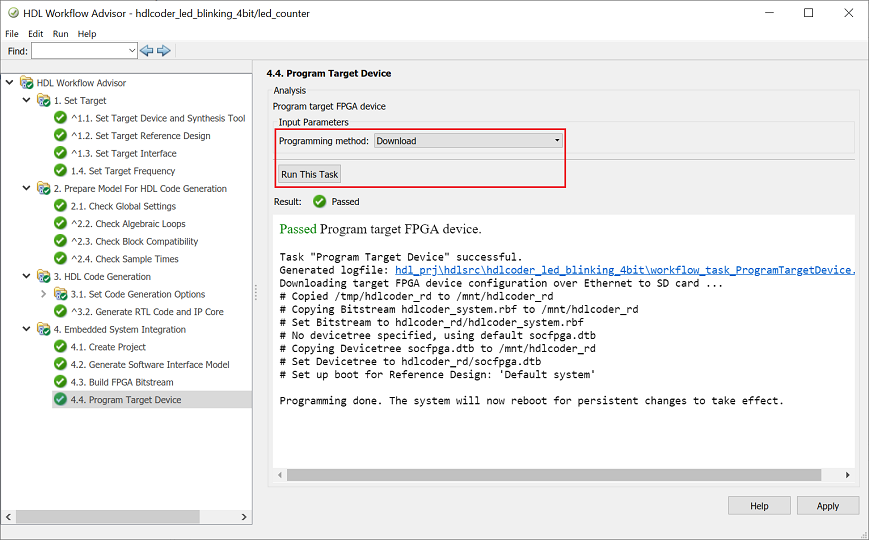Image resolution: width=869 pixels, height=540 pixels.
Task: Collapse the Set Target tree node
Action: [x=27, y=101]
